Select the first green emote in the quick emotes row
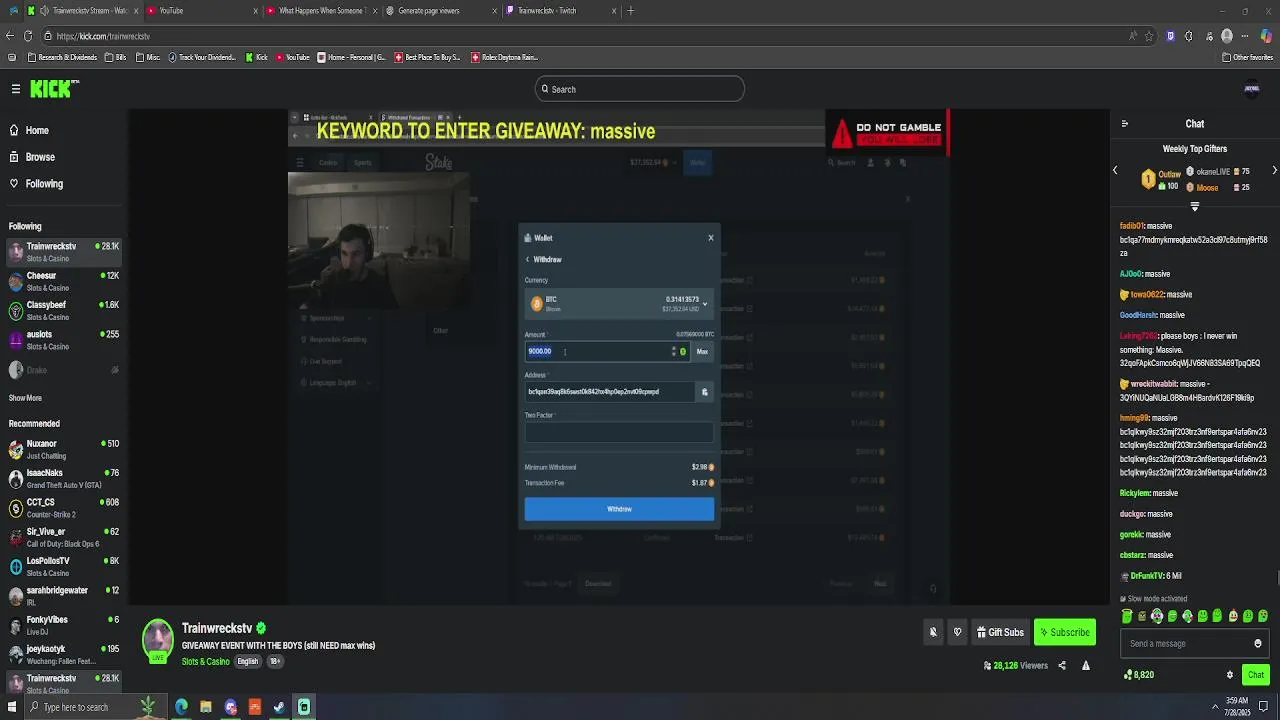 (1127, 616)
